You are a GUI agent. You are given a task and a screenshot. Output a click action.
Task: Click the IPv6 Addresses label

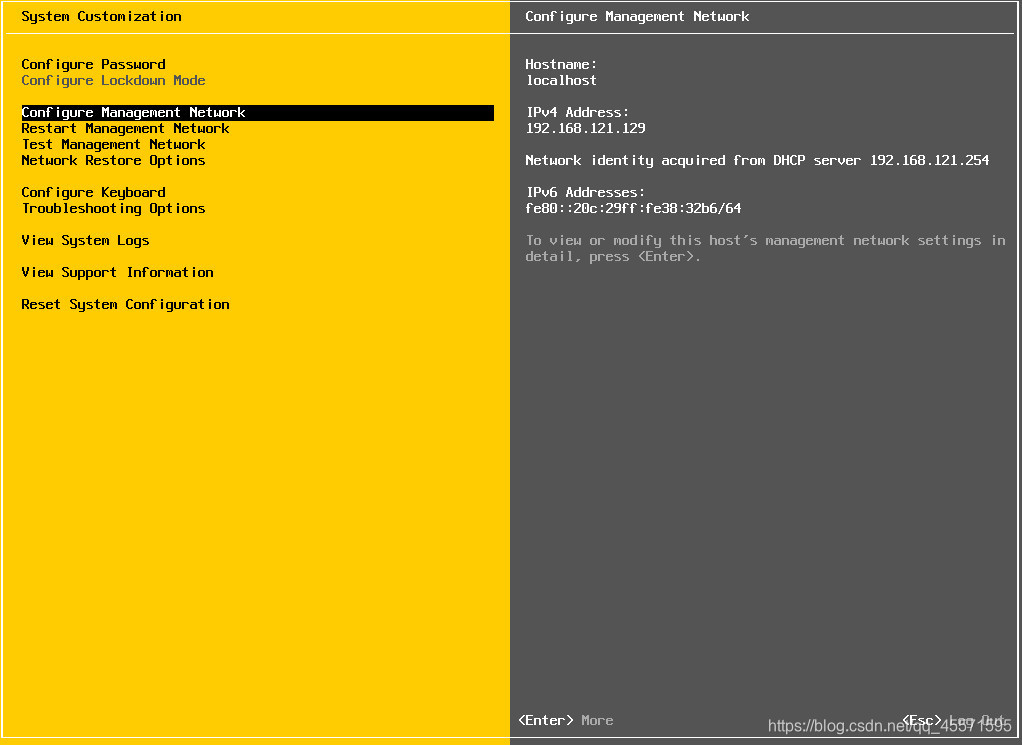[585, 192]
